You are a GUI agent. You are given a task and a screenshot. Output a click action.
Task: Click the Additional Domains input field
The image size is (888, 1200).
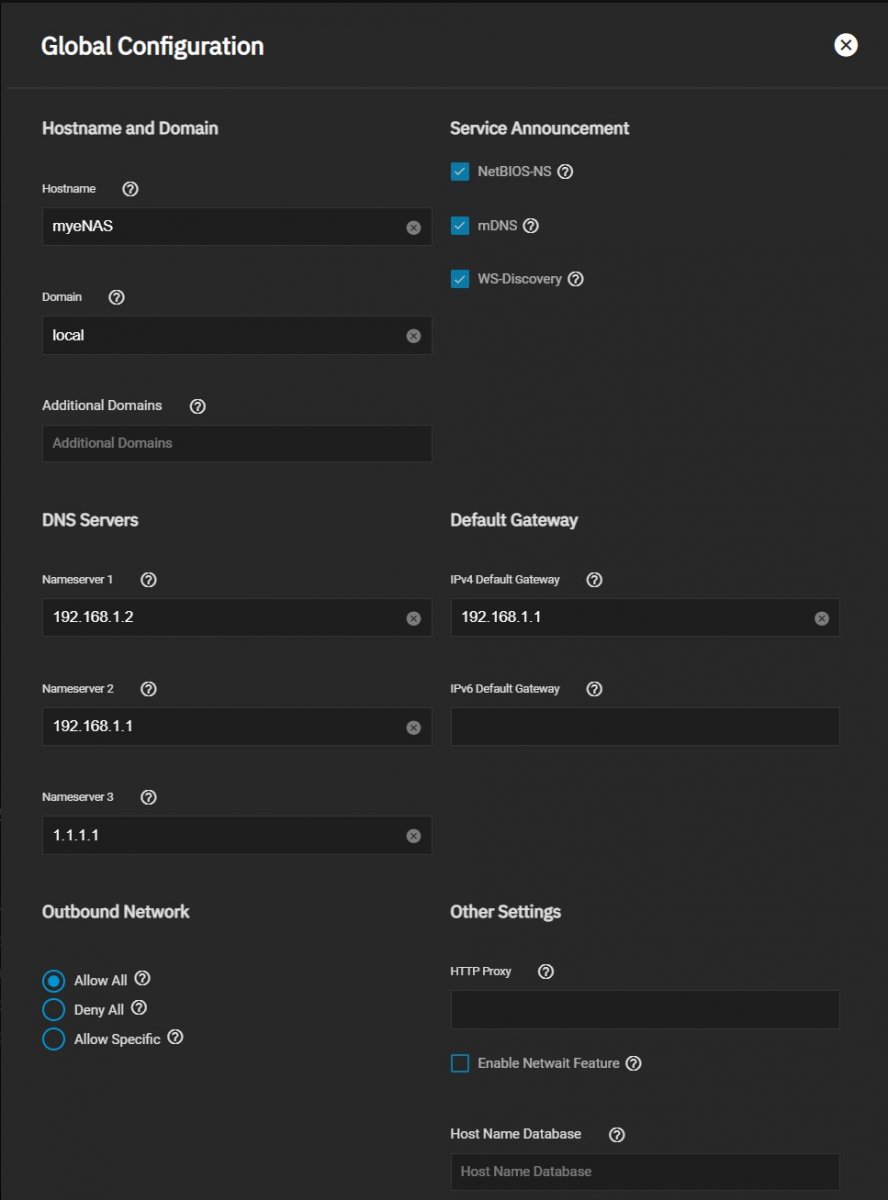coord(236,443)
